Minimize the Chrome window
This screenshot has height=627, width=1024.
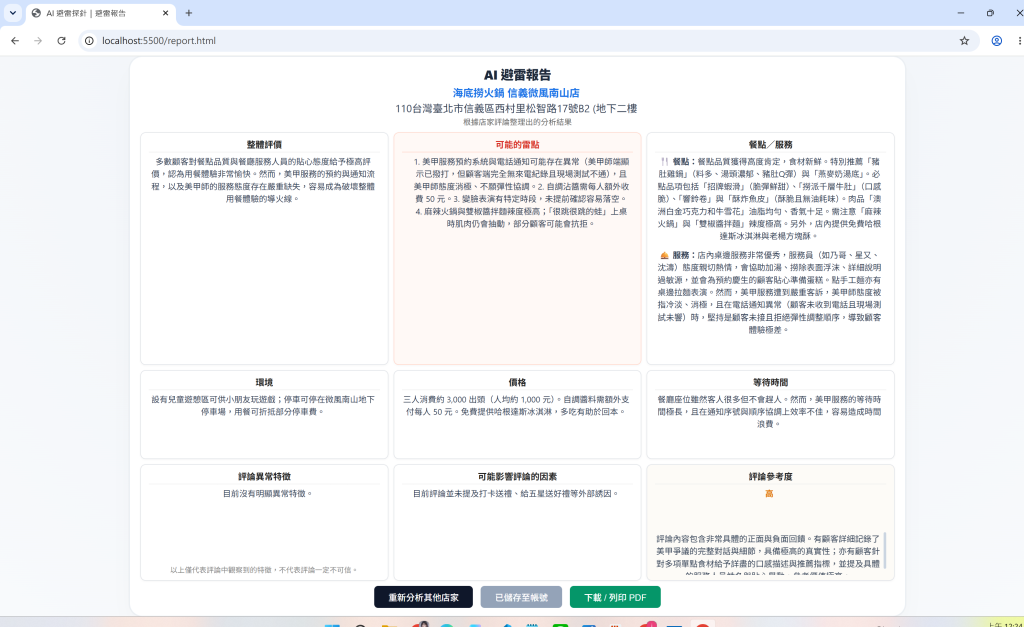[961, 13]
